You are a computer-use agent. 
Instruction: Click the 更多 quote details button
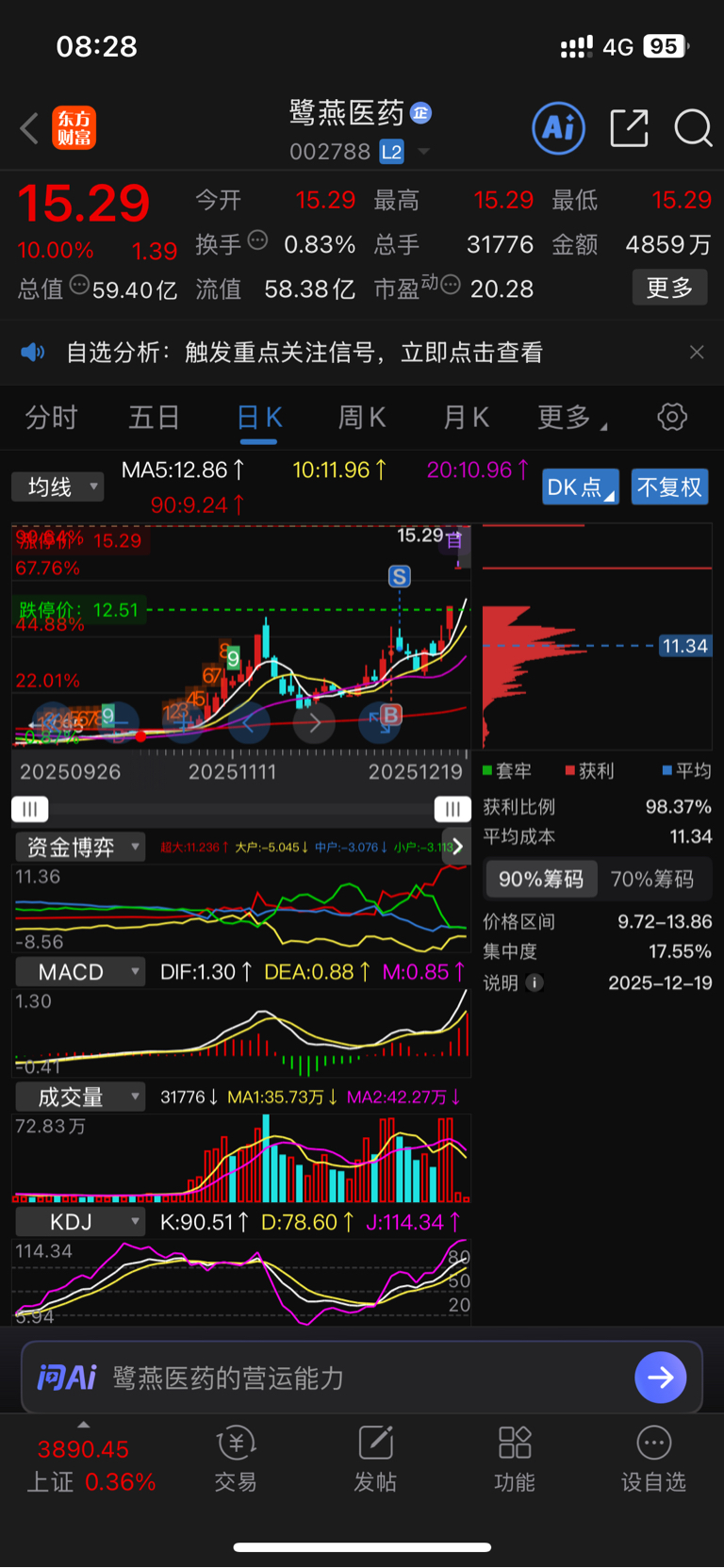pyautogui.click(x=669, y=288)
